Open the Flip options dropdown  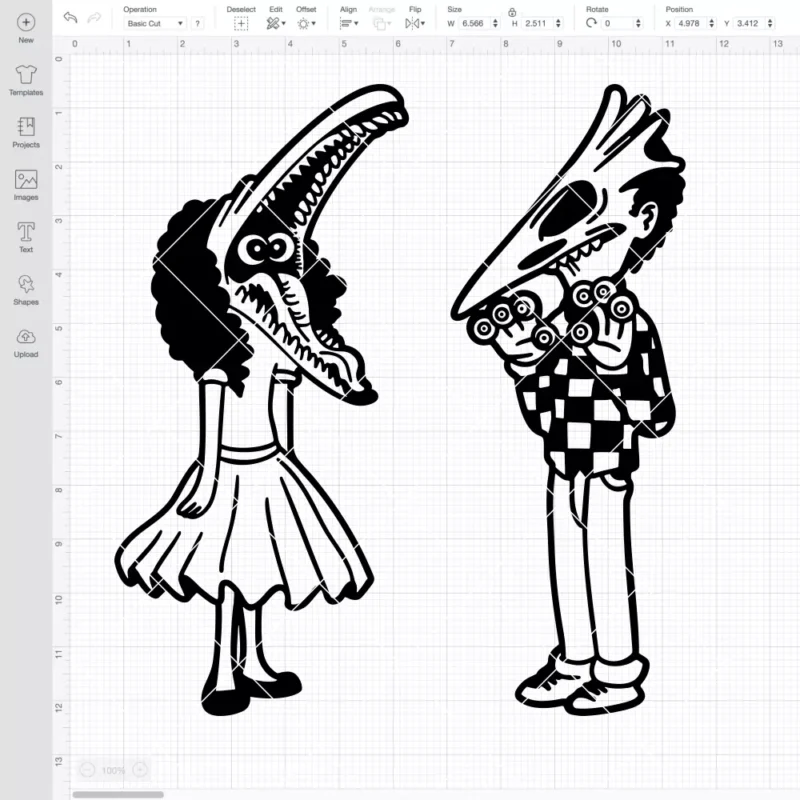point(415,23)
